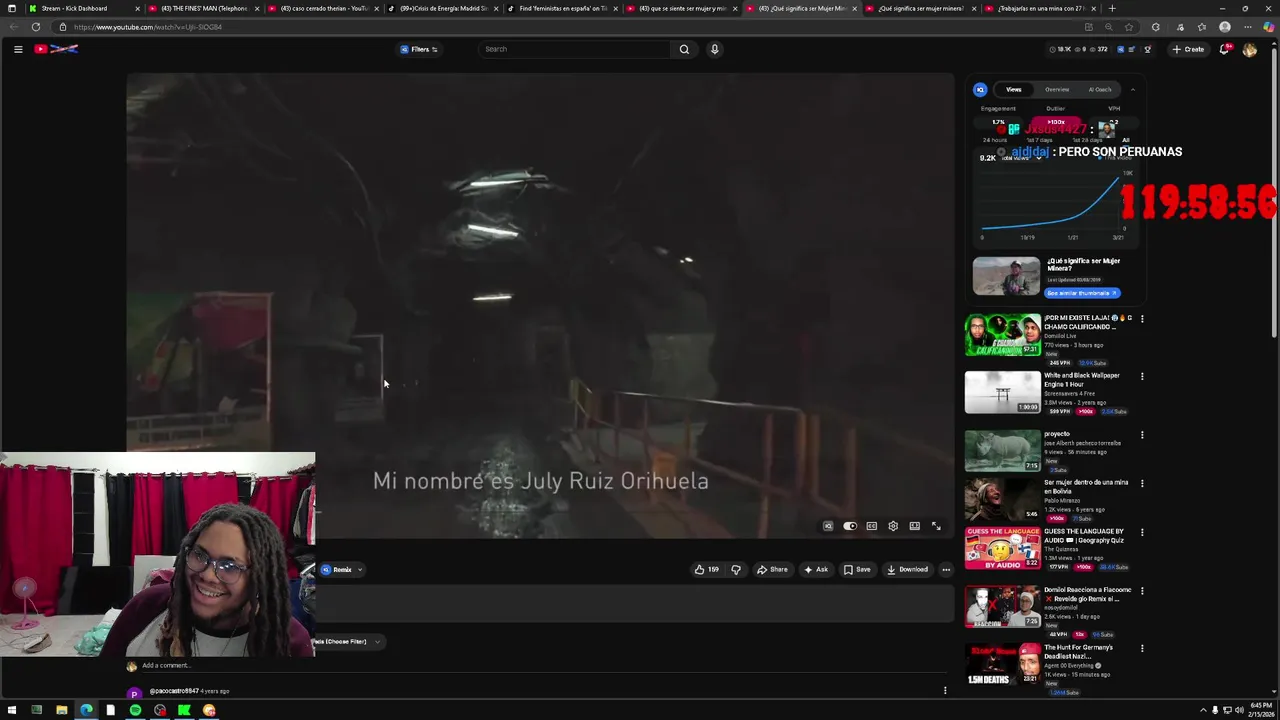Open the player settings gear
The width and height of the screenshot is (1280, 720).
[x=893, y=526]
